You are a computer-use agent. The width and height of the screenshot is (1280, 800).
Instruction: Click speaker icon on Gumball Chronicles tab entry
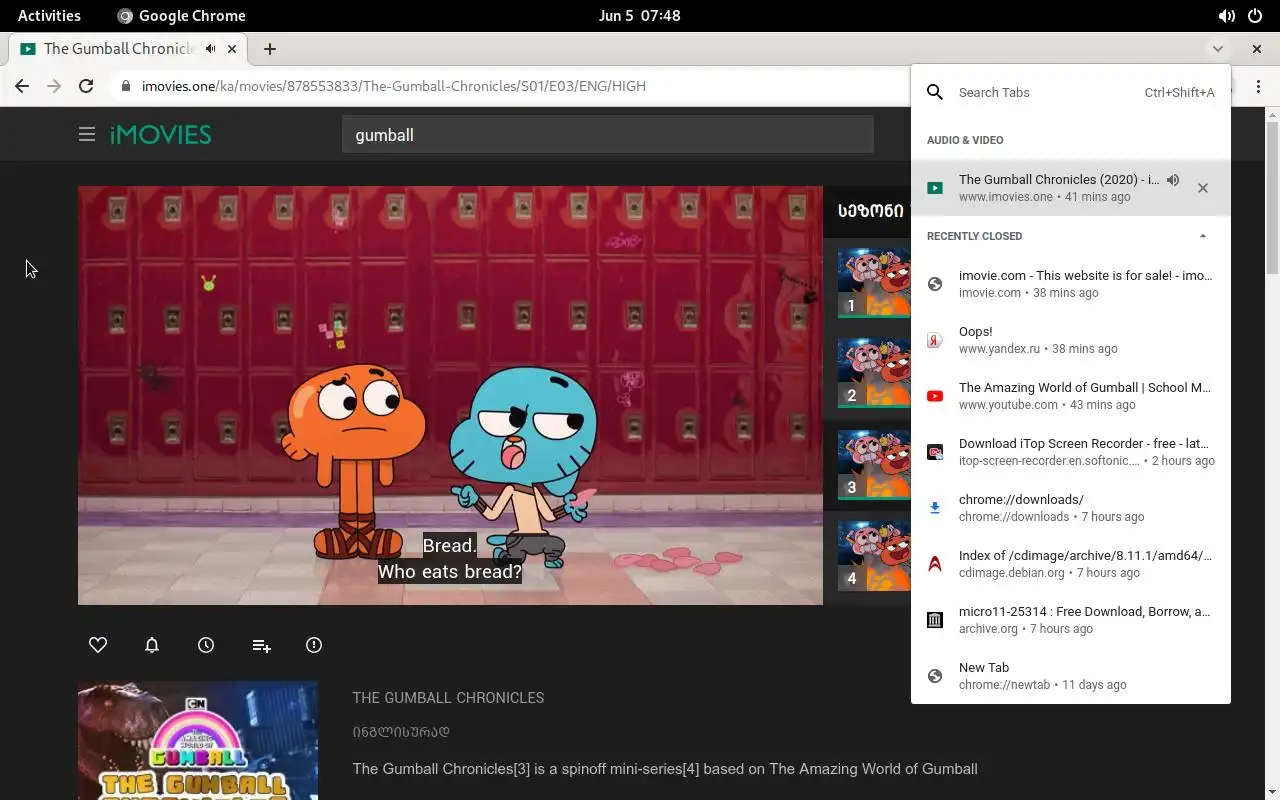tap(1173, 180)
